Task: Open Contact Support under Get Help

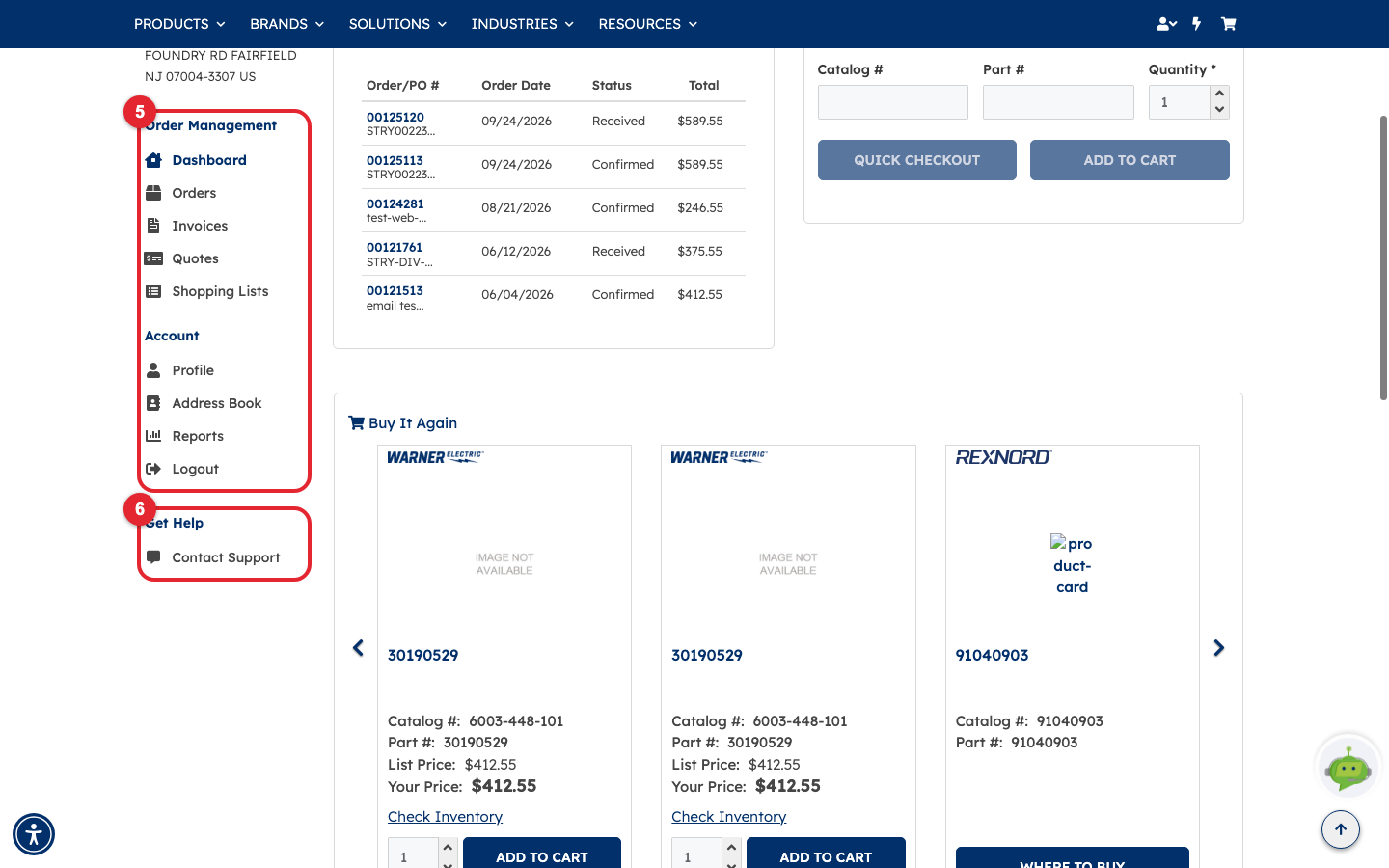Action: coord(226,557)
